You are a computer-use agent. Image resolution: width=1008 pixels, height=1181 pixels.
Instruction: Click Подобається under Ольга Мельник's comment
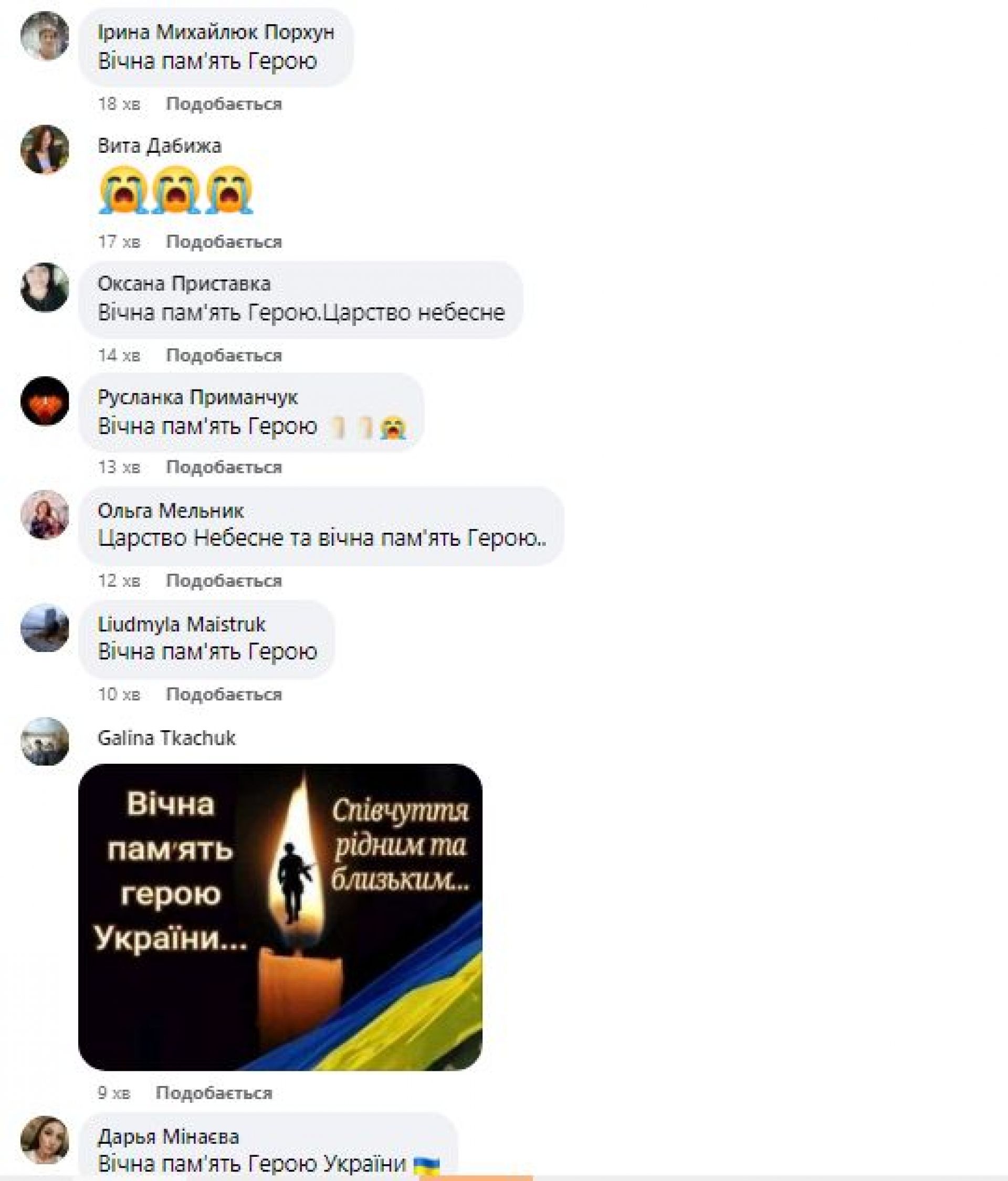[224, 580]
